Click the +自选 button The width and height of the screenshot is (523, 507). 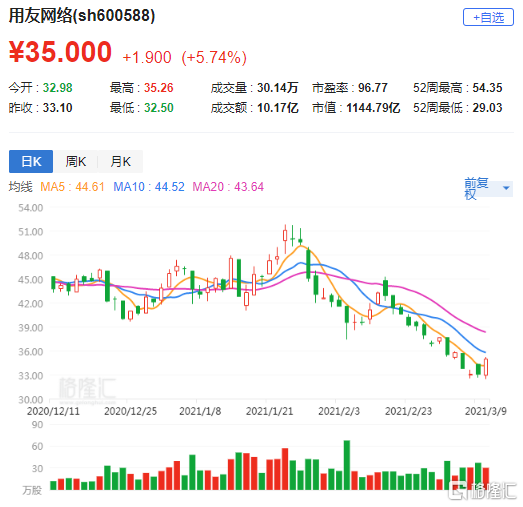point(488,17)
